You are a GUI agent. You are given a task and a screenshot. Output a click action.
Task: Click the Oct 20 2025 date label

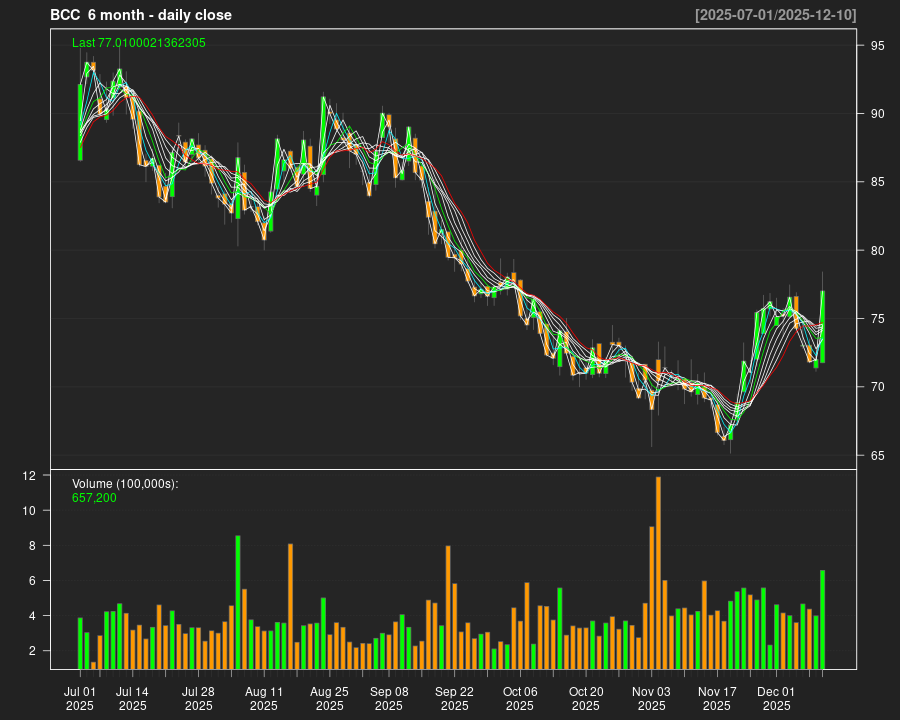586,698
